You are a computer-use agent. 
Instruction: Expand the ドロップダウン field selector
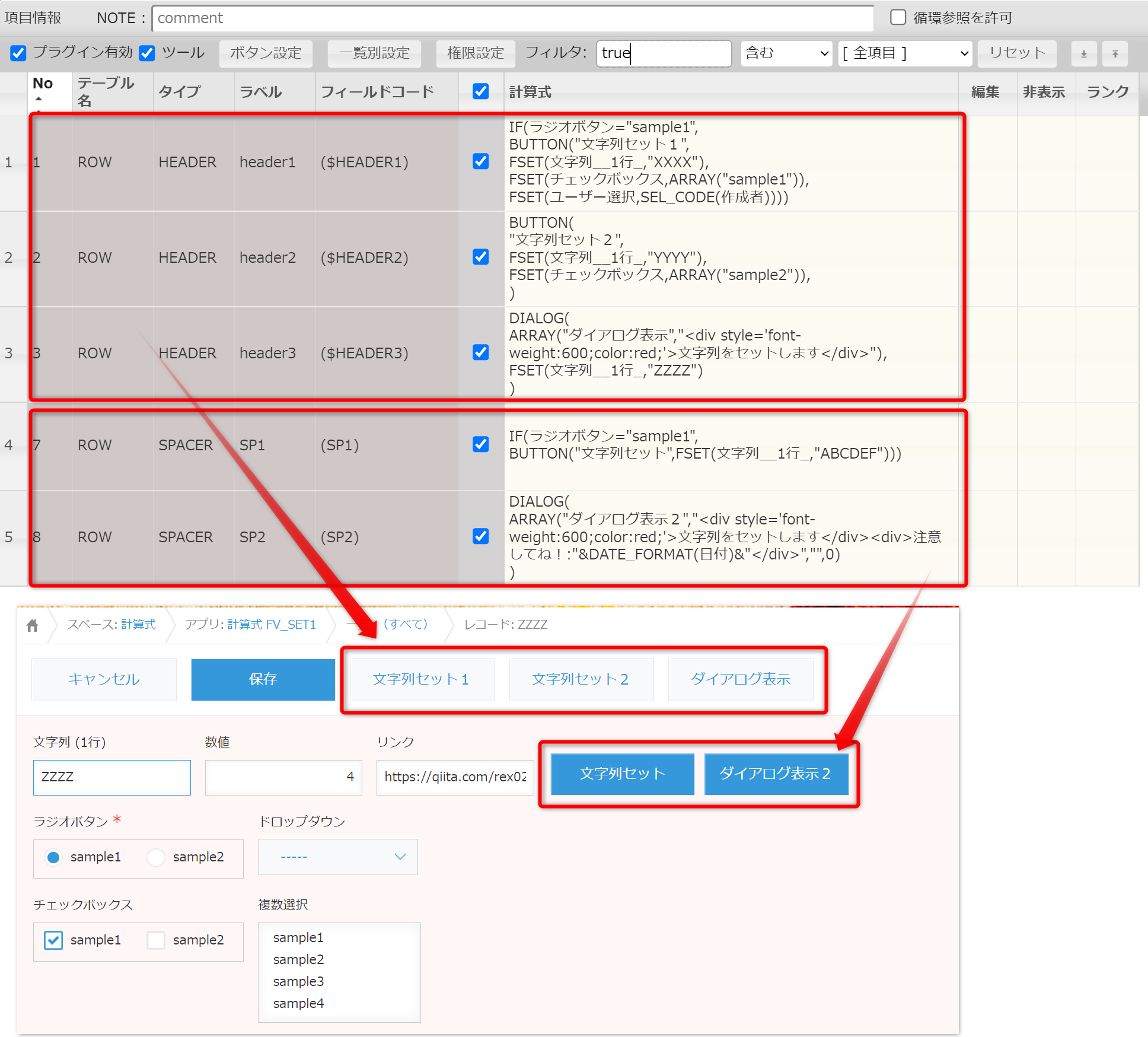[338, 857]
